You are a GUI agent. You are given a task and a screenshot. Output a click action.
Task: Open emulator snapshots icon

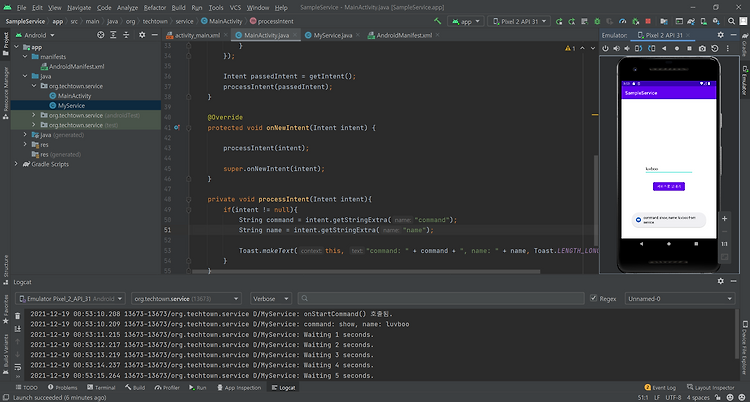715,48
